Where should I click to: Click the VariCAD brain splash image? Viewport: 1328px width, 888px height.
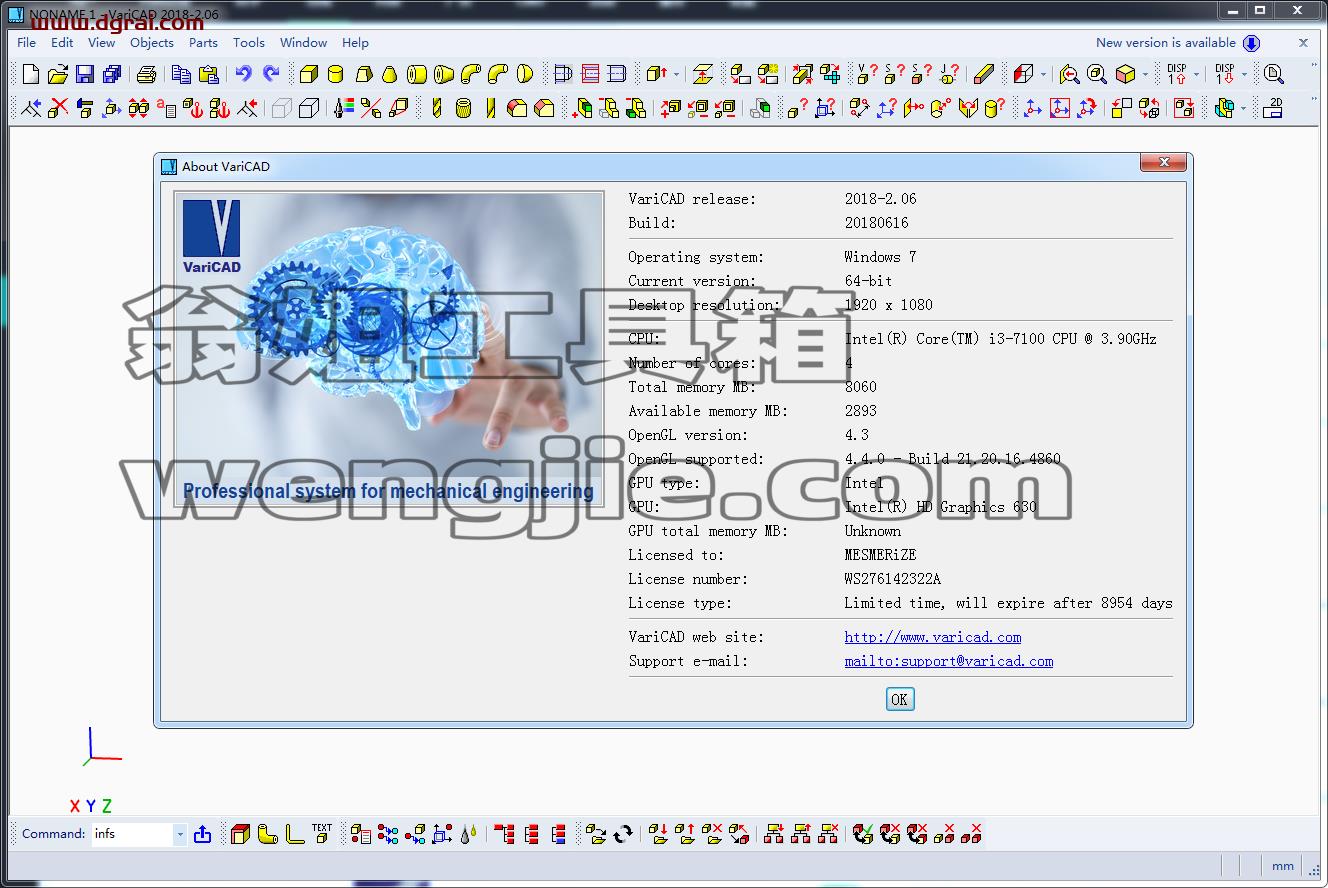[x=389, y=348]
